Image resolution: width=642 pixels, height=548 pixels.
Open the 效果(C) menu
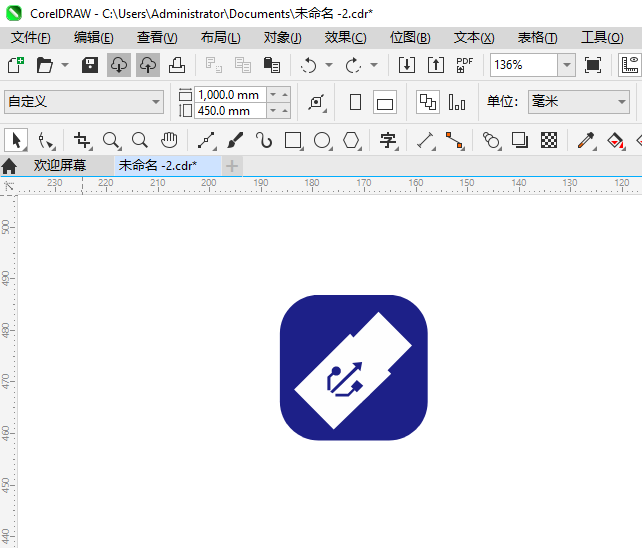(346, 38)
